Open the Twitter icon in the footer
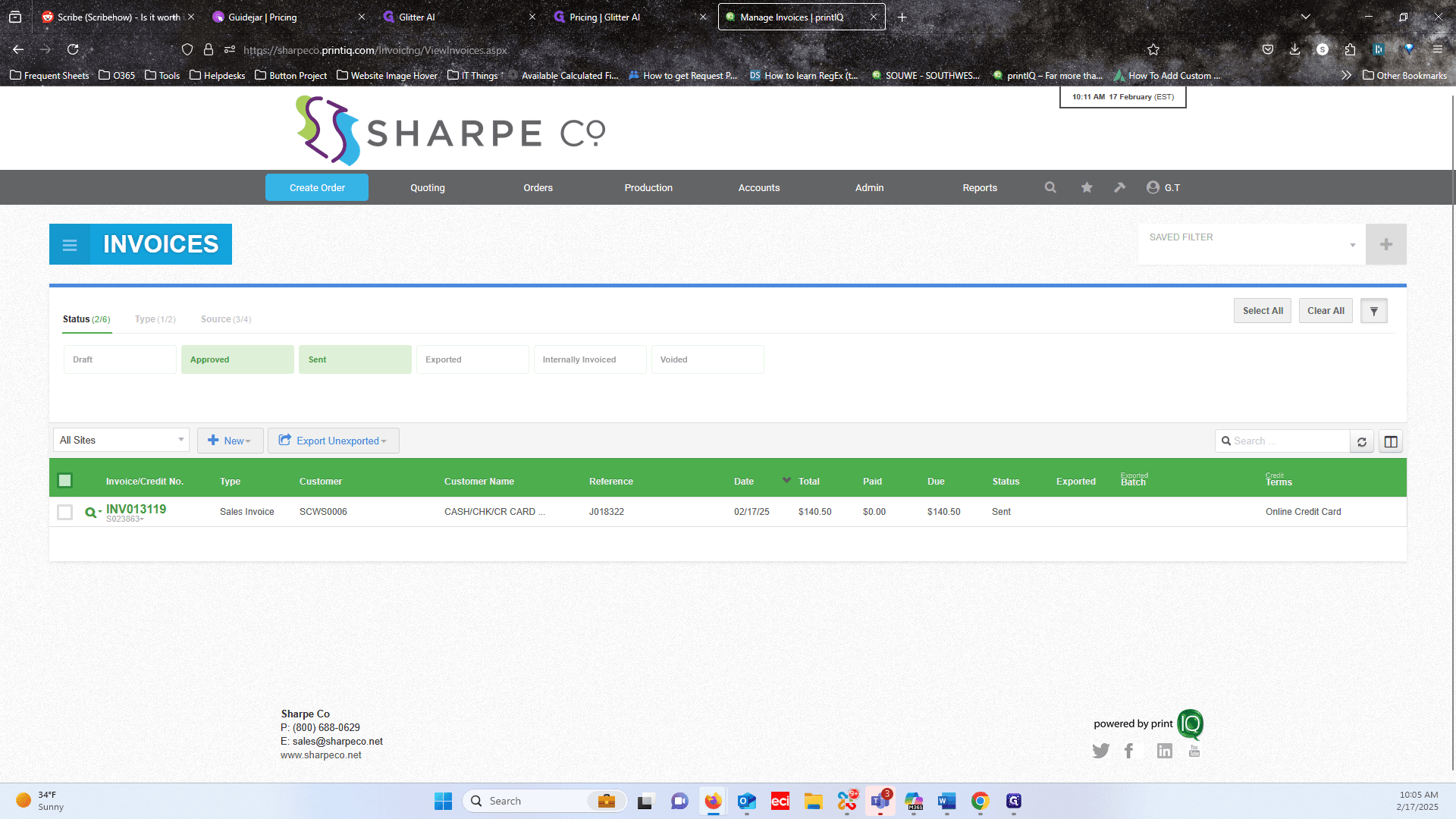Image resolution: width=1456 pixels, height=819 pixels. click(x=1100, y=751)
